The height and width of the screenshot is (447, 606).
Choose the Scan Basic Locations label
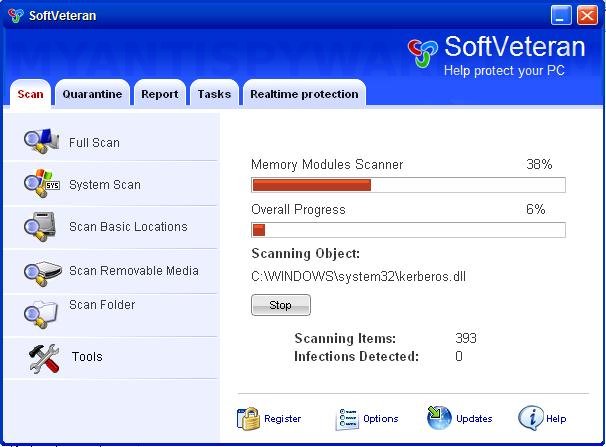pos(128,226)
